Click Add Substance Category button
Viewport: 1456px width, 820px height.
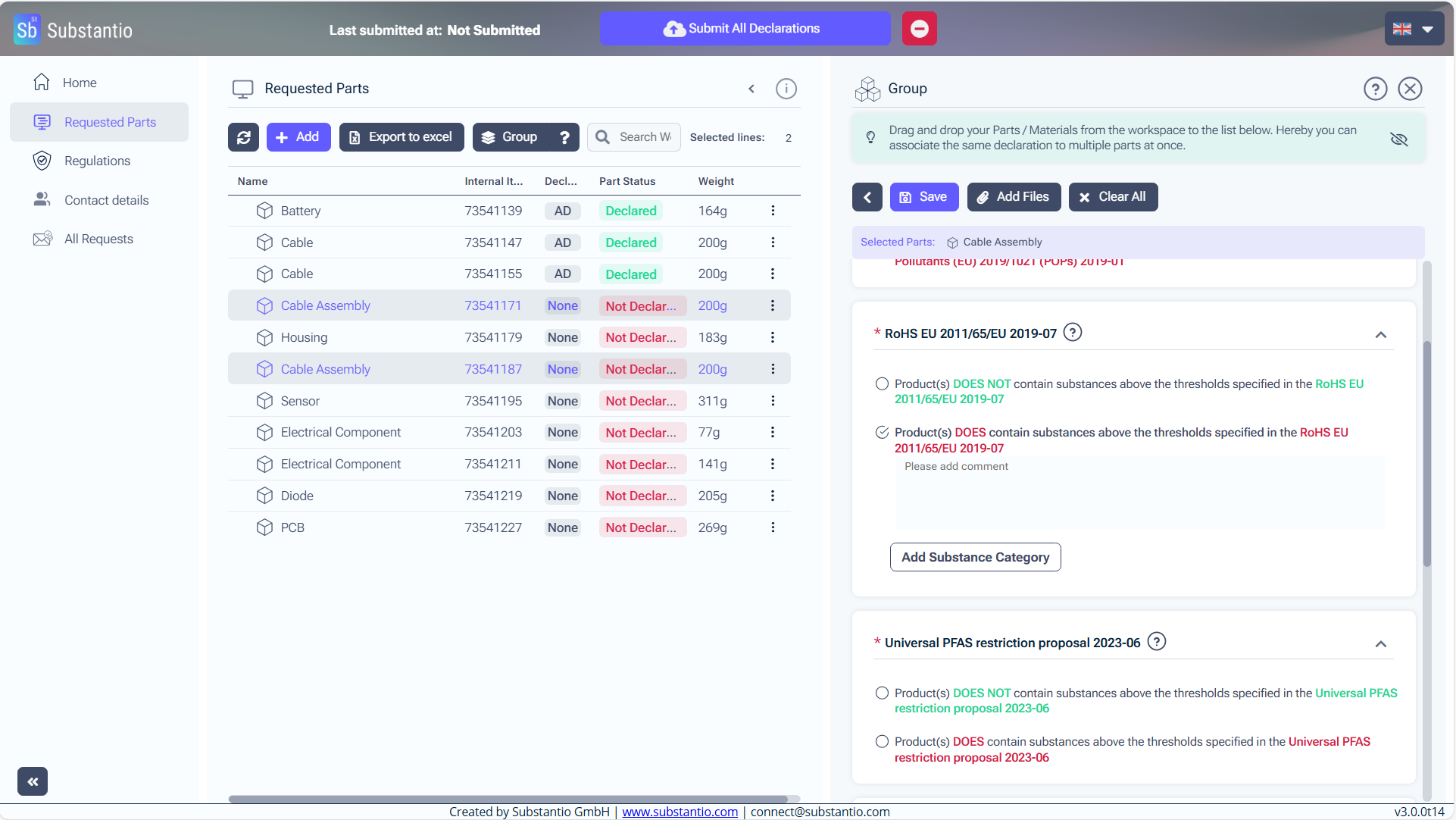[975, 557]
